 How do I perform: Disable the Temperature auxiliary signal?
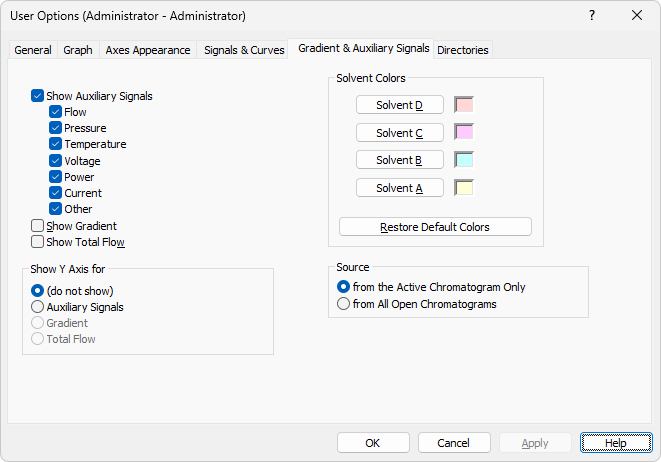click(56, 144)
